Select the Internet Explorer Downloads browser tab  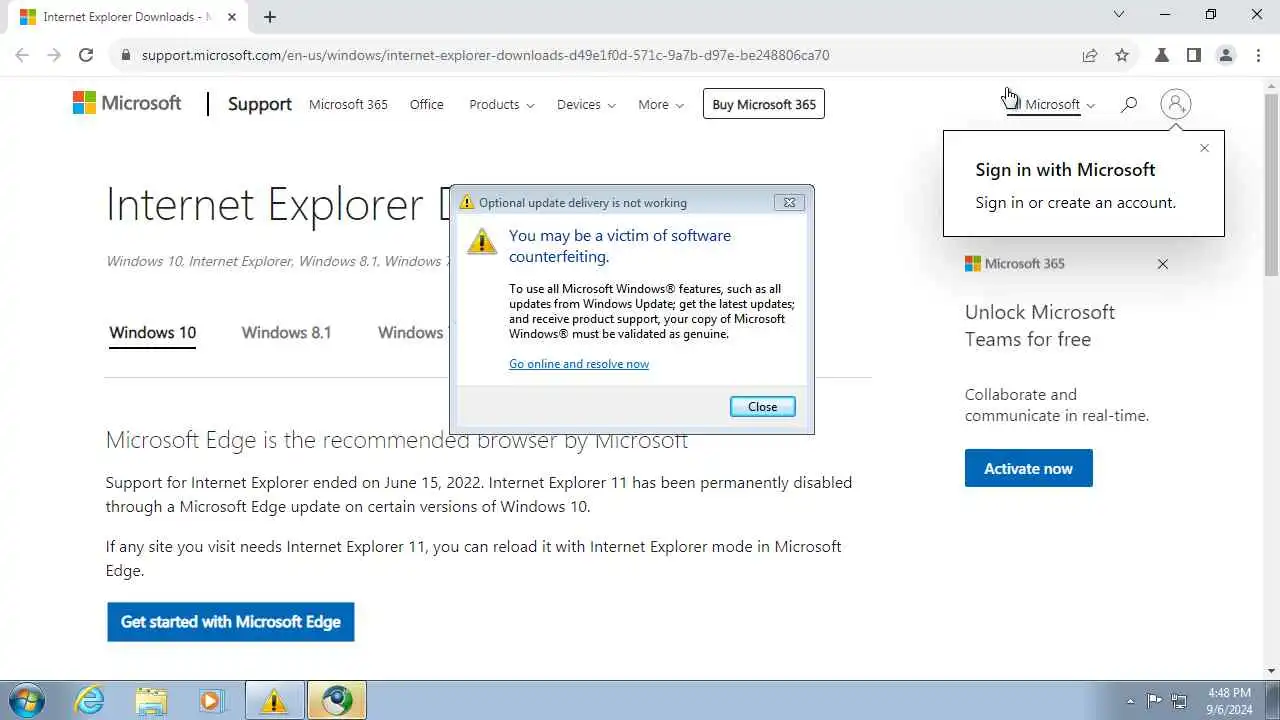click(x=126, y=17)
